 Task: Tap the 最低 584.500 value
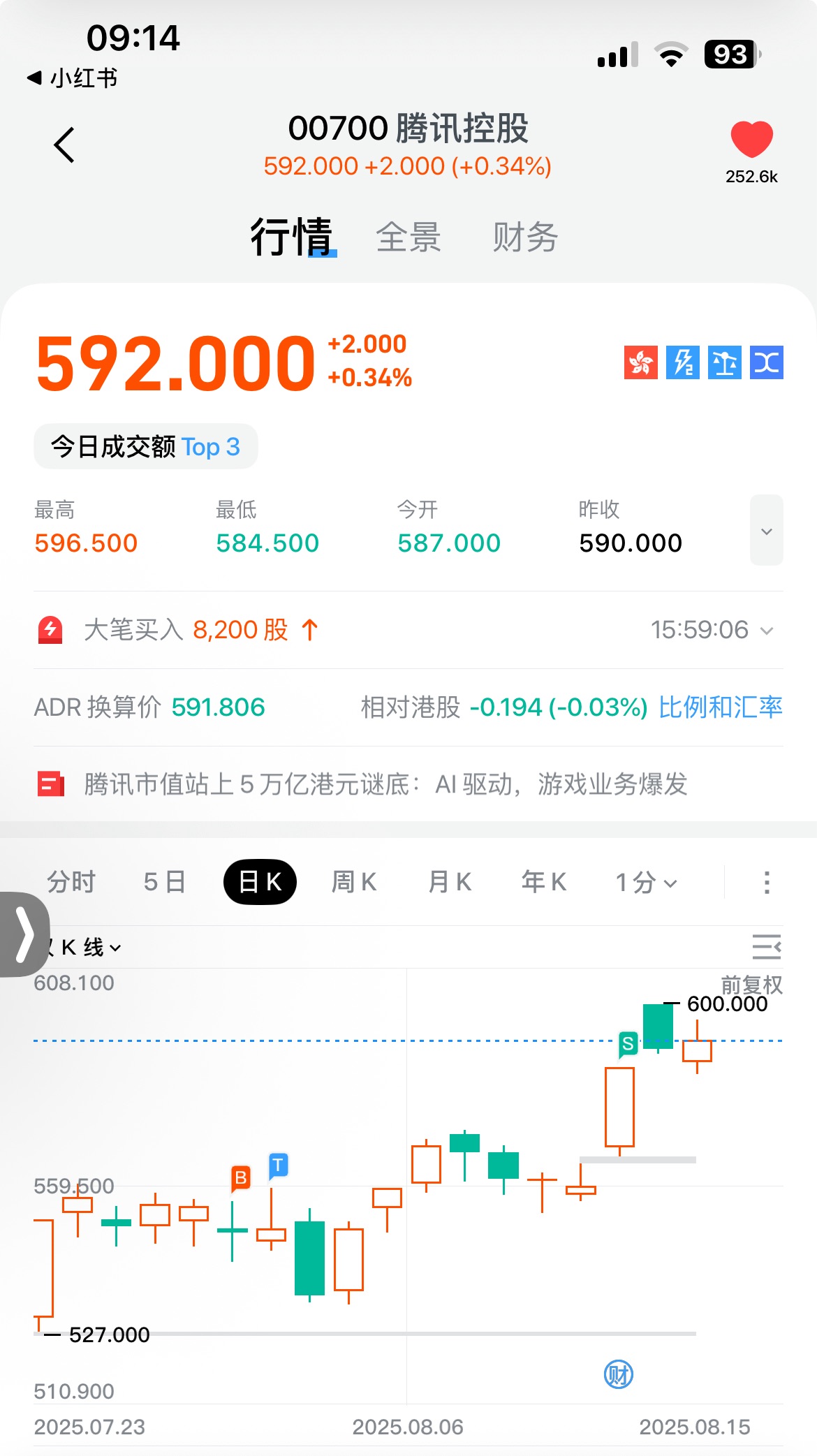267,543
